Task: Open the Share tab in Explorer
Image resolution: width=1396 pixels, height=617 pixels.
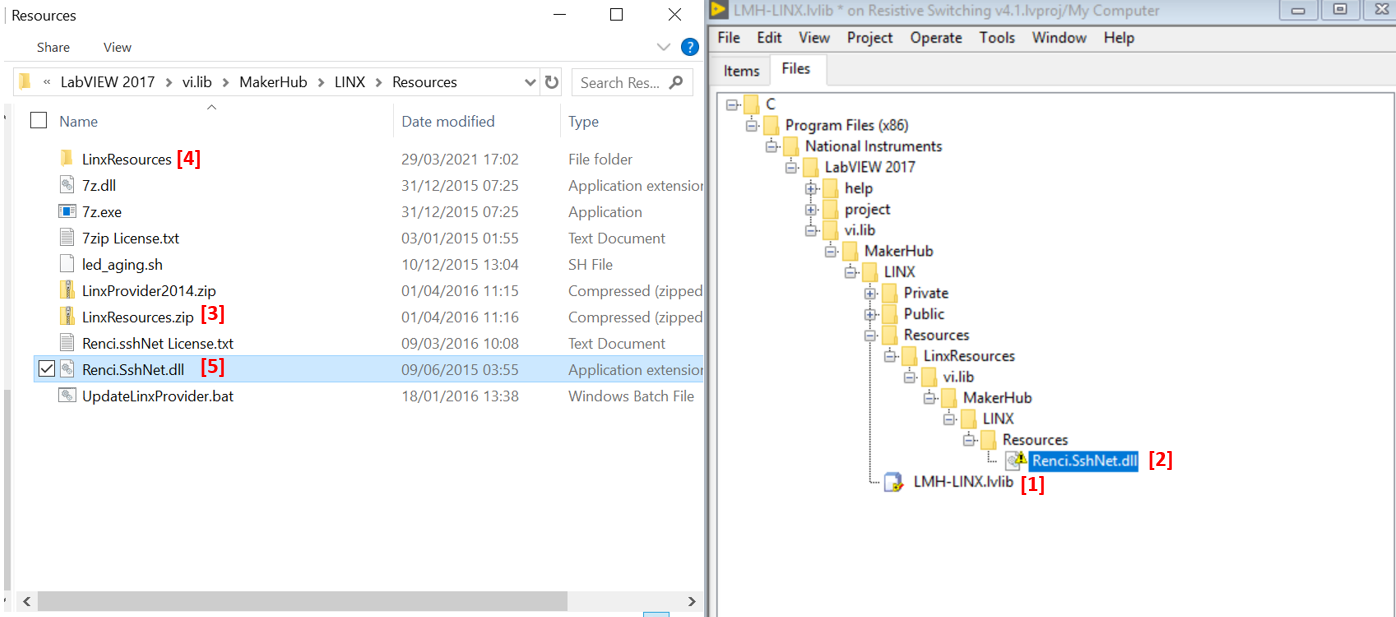Action: (53, 47)
